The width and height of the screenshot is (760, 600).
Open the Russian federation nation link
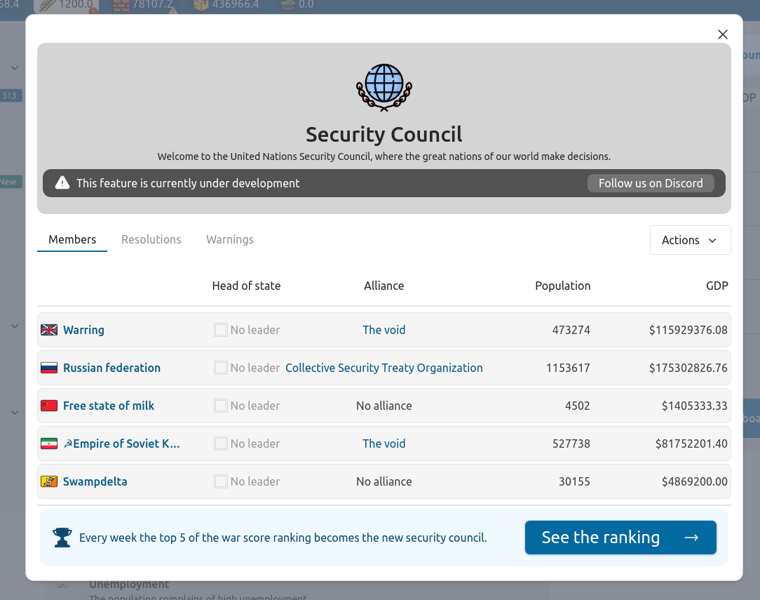pos(111,368)
